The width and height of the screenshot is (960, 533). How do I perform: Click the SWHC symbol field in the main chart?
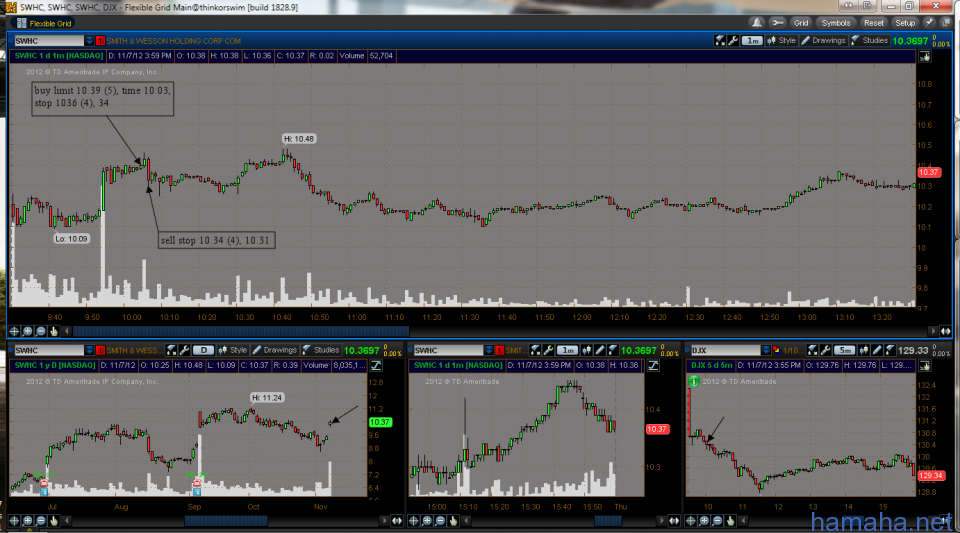(48, 41)
